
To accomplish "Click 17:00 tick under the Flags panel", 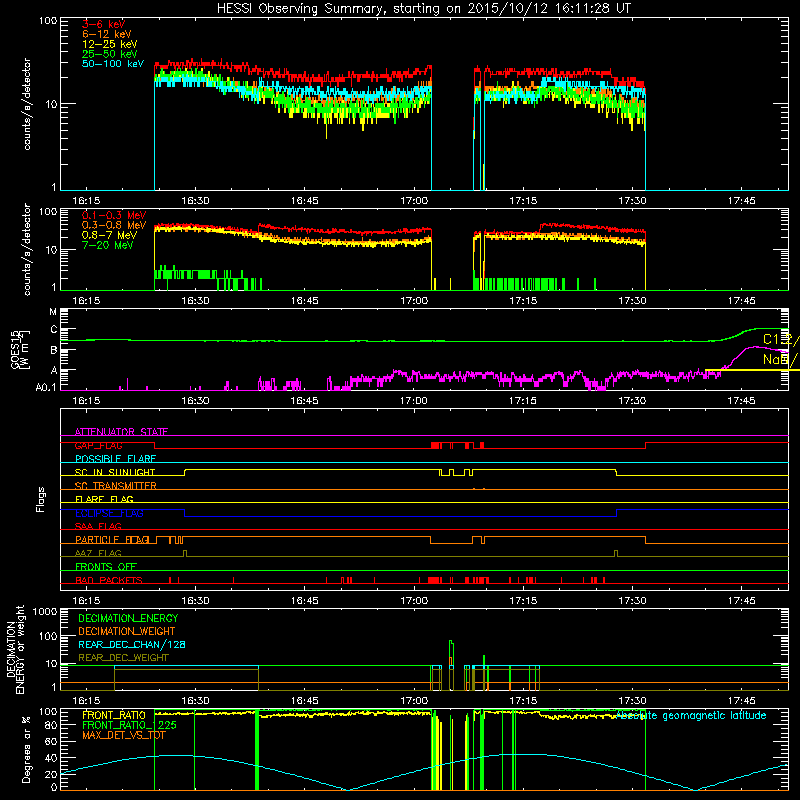I will coord(414,601).
